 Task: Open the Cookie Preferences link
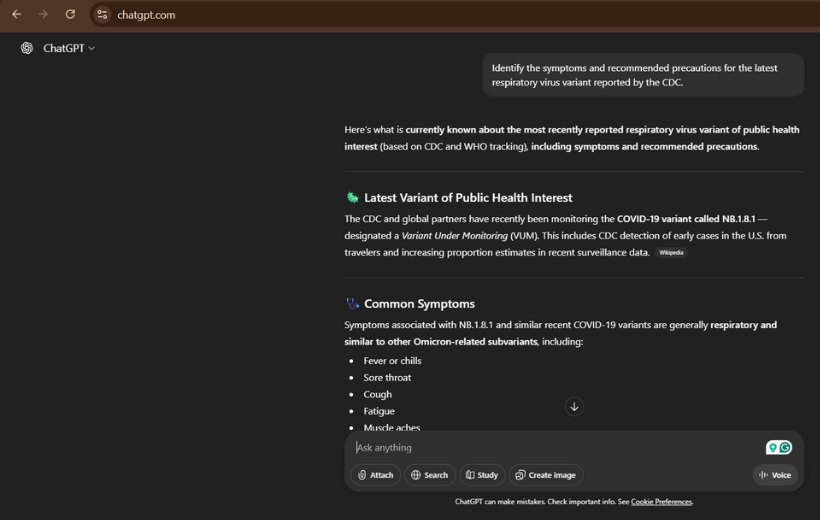click(661, 502)
